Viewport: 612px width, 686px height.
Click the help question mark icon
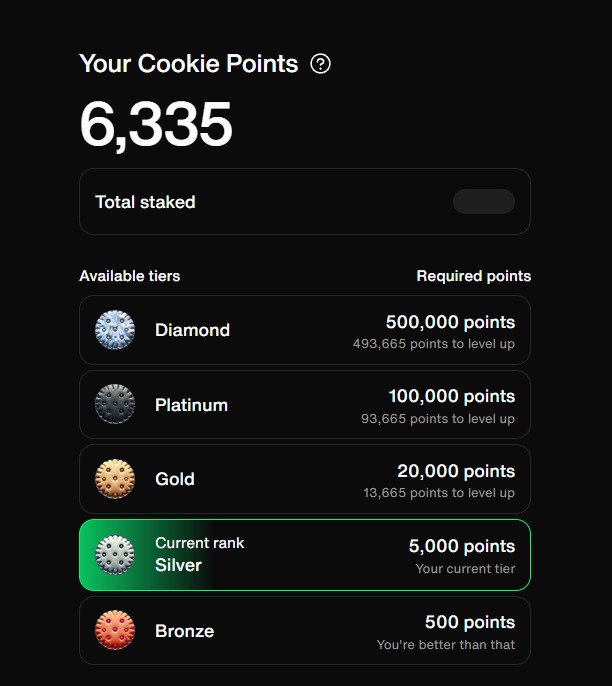(x=320, y=64)
